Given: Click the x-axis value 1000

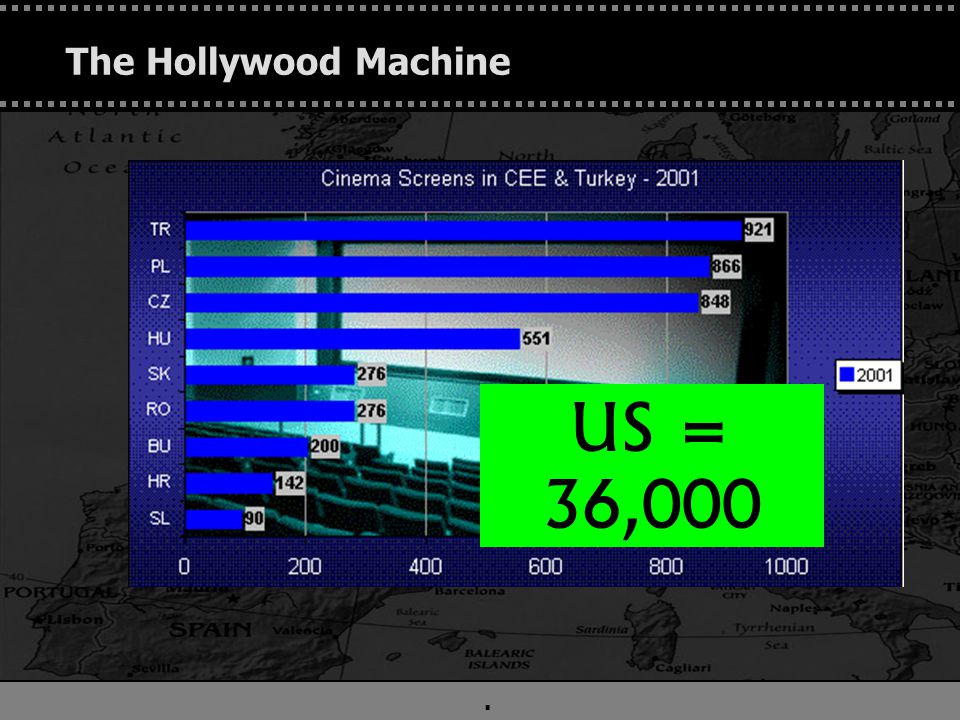Looking at the screenshot, I should [x=787, y=567].
